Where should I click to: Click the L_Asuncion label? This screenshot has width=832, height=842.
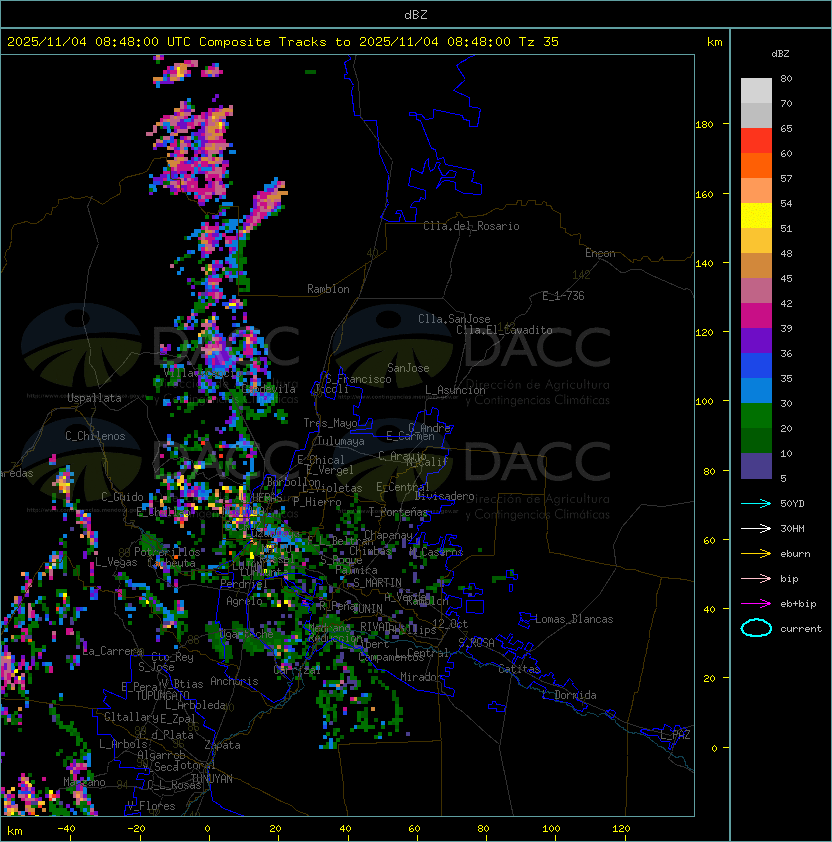coord(455,390)
